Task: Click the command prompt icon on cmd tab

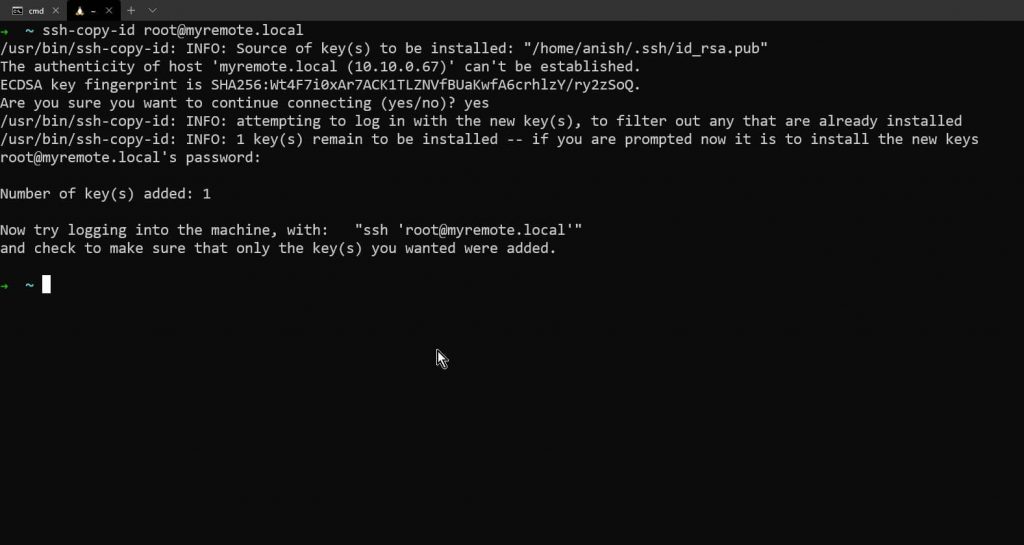Action: point(18,11)
